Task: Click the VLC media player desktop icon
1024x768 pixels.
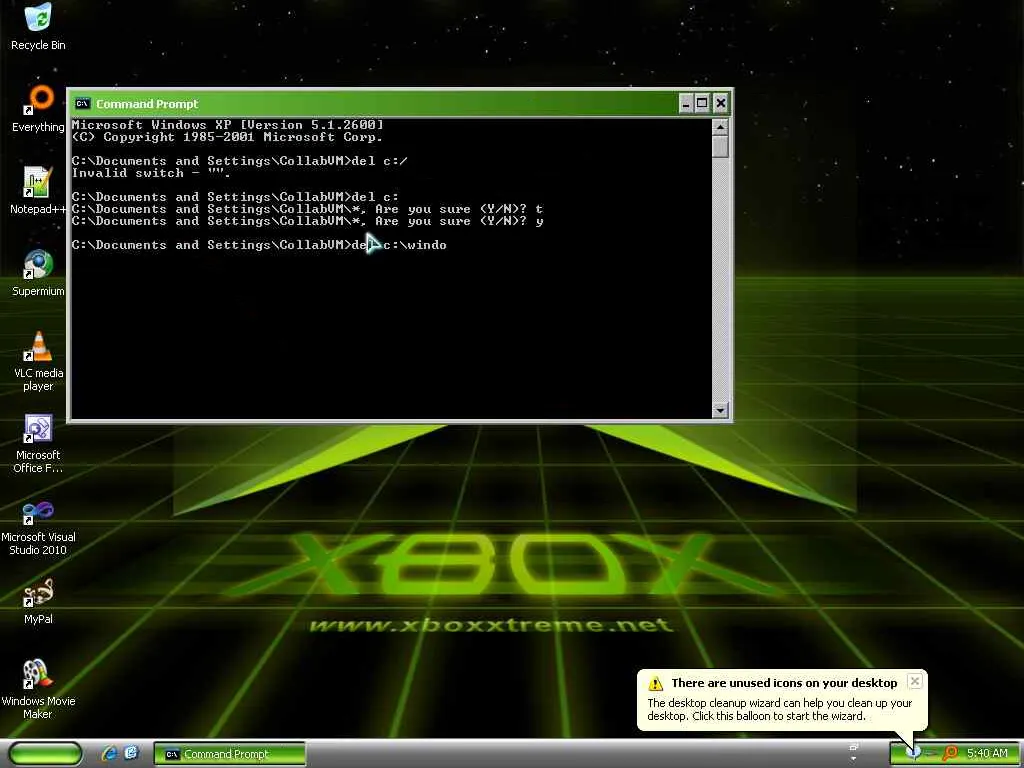Action: (38, 361)
